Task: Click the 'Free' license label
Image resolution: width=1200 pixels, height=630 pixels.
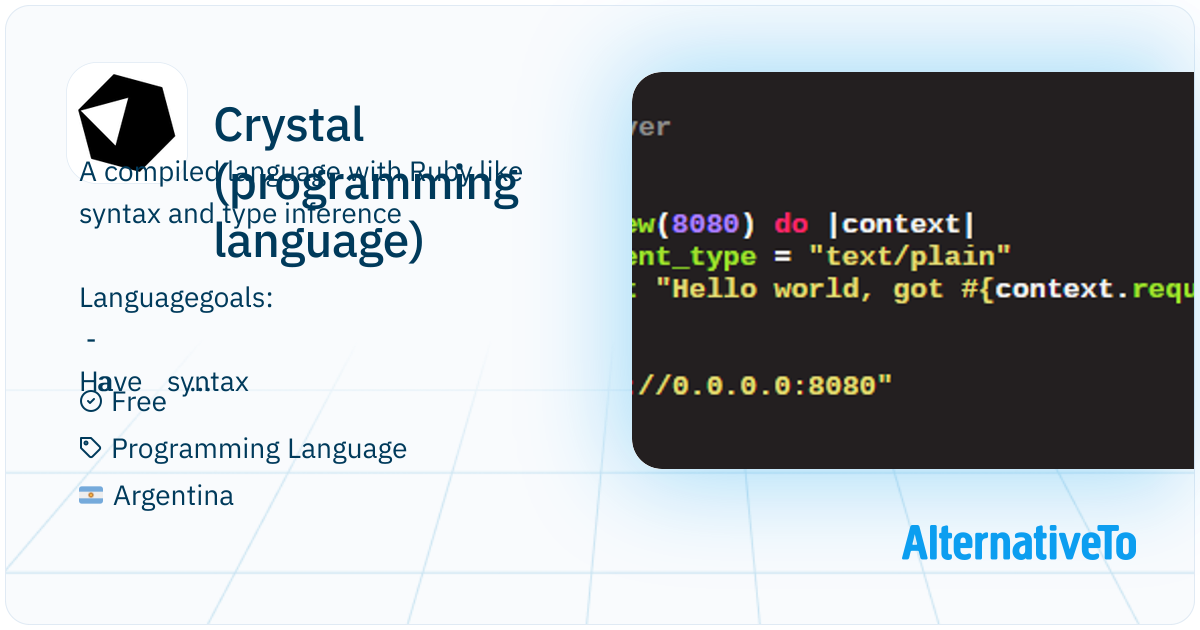Action: [139, 402]
